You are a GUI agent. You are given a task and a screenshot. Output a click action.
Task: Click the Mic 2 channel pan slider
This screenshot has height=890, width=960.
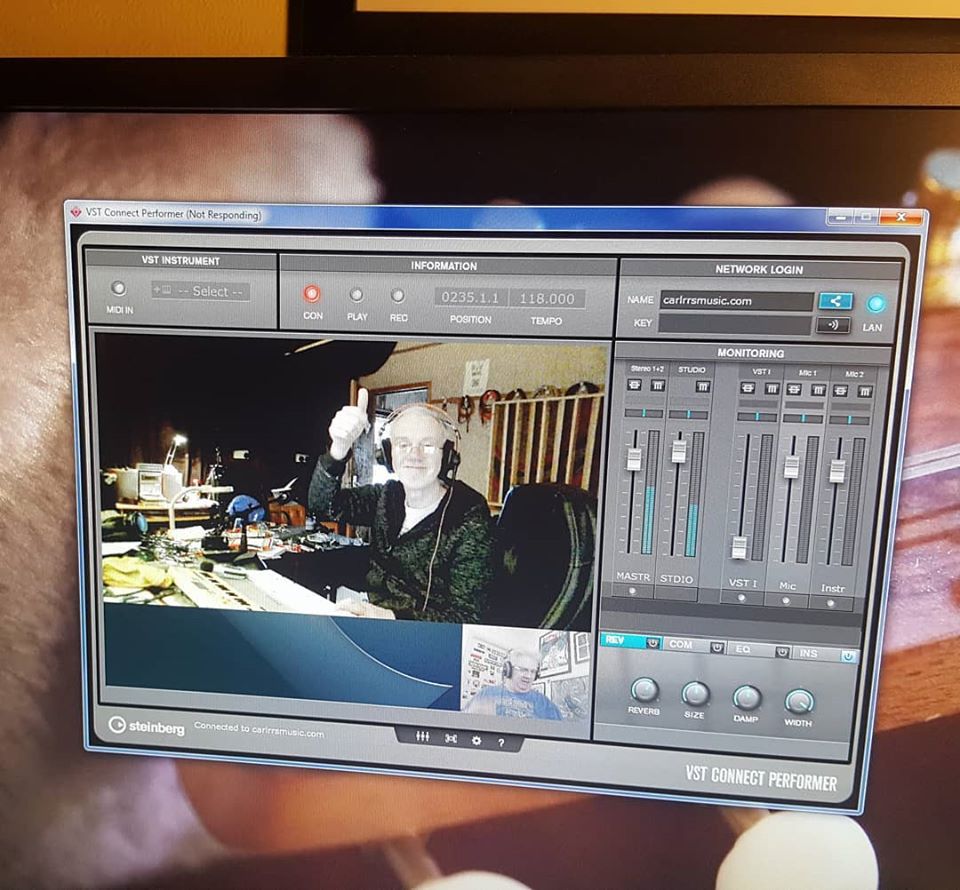click(849, 420)
